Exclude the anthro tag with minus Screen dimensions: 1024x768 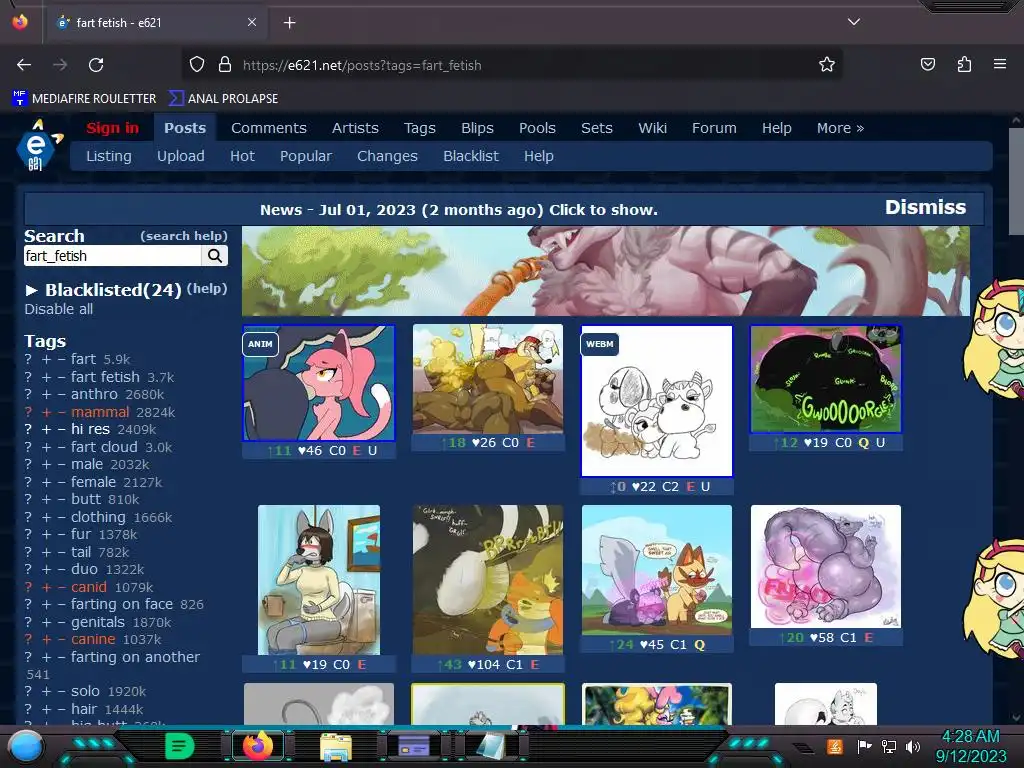(61, 394)
